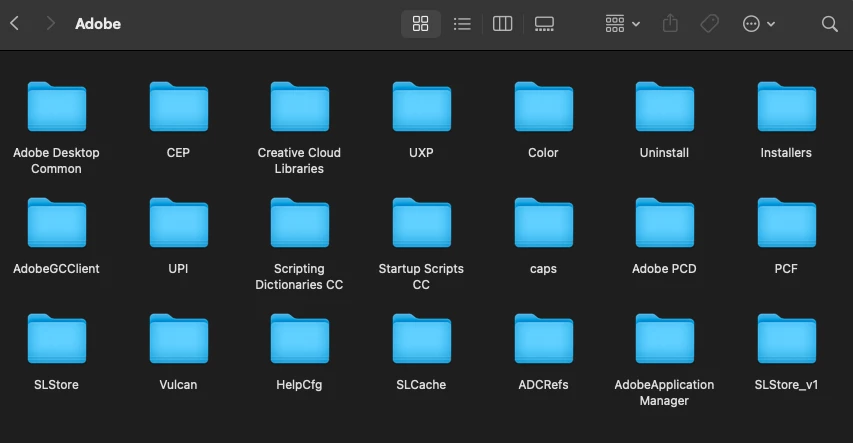This screenshot has width=853, height=443.
Task: Click the "AdobeApplication Manager" name label
Action: coord(664,392)
